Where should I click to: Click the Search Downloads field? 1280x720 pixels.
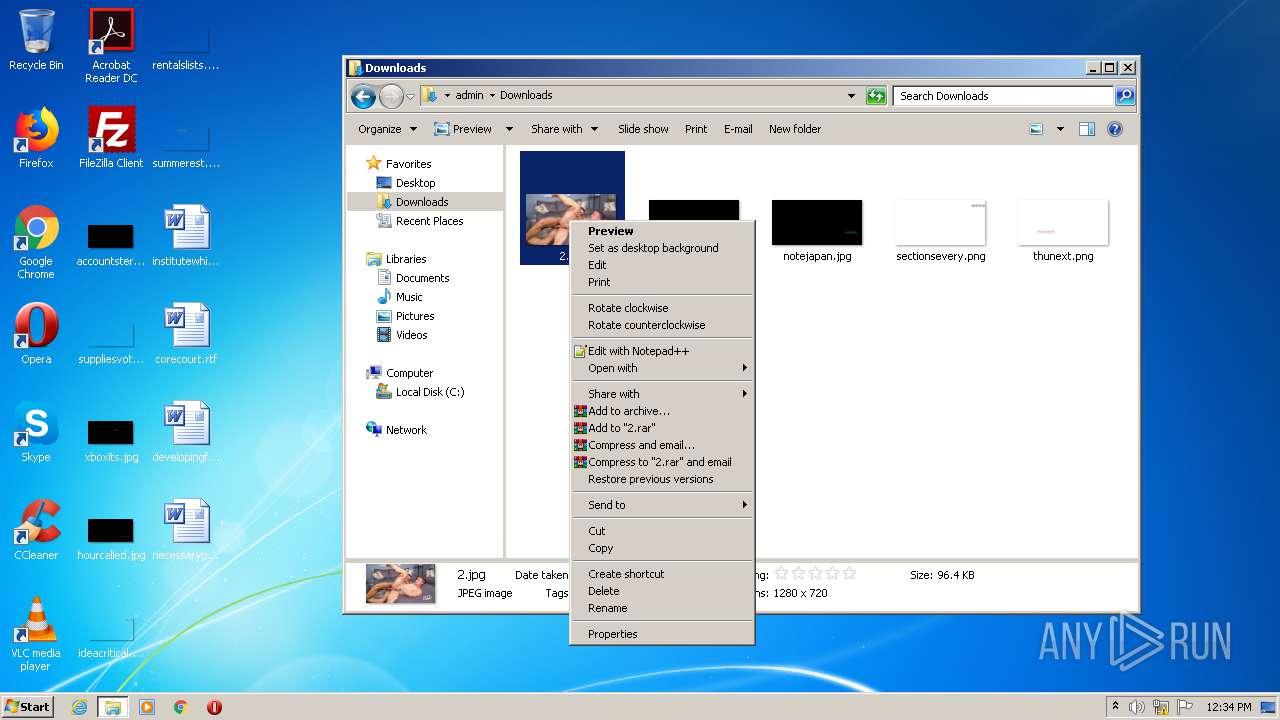click(x=1004, y=96)
